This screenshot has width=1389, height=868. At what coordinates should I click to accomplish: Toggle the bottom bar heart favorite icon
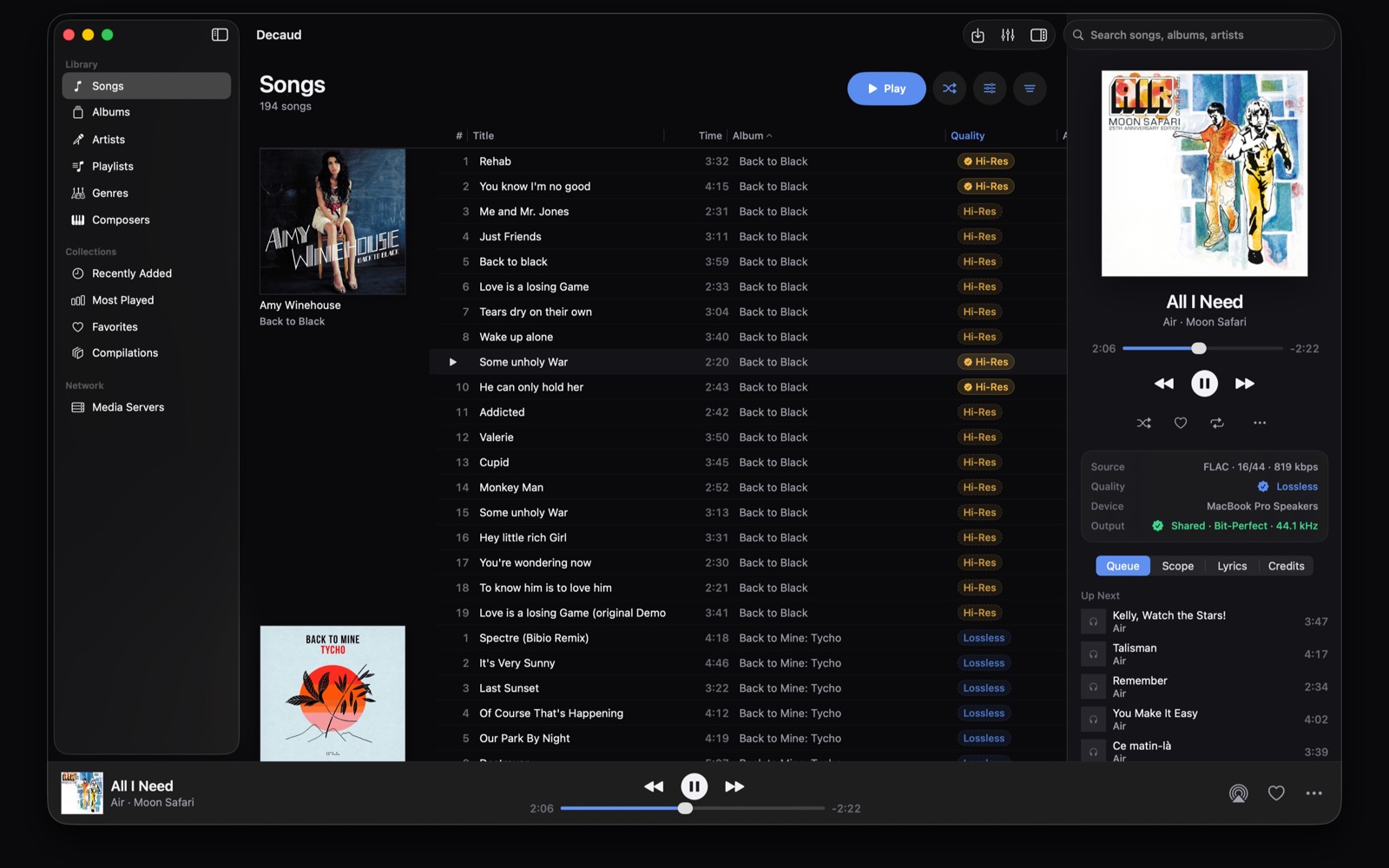1276,793
